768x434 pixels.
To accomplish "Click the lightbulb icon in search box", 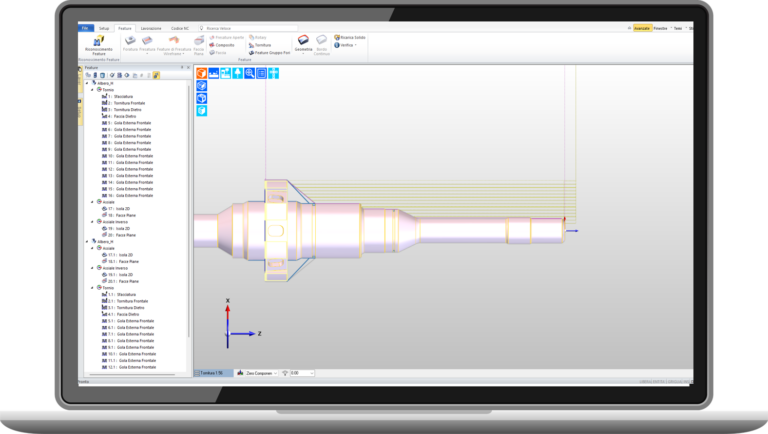I will [x=201, y=28].
